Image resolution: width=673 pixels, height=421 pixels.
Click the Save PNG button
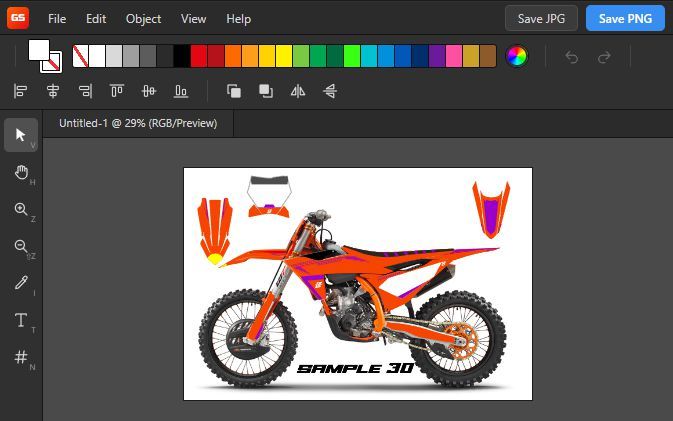tap(625, 18)
